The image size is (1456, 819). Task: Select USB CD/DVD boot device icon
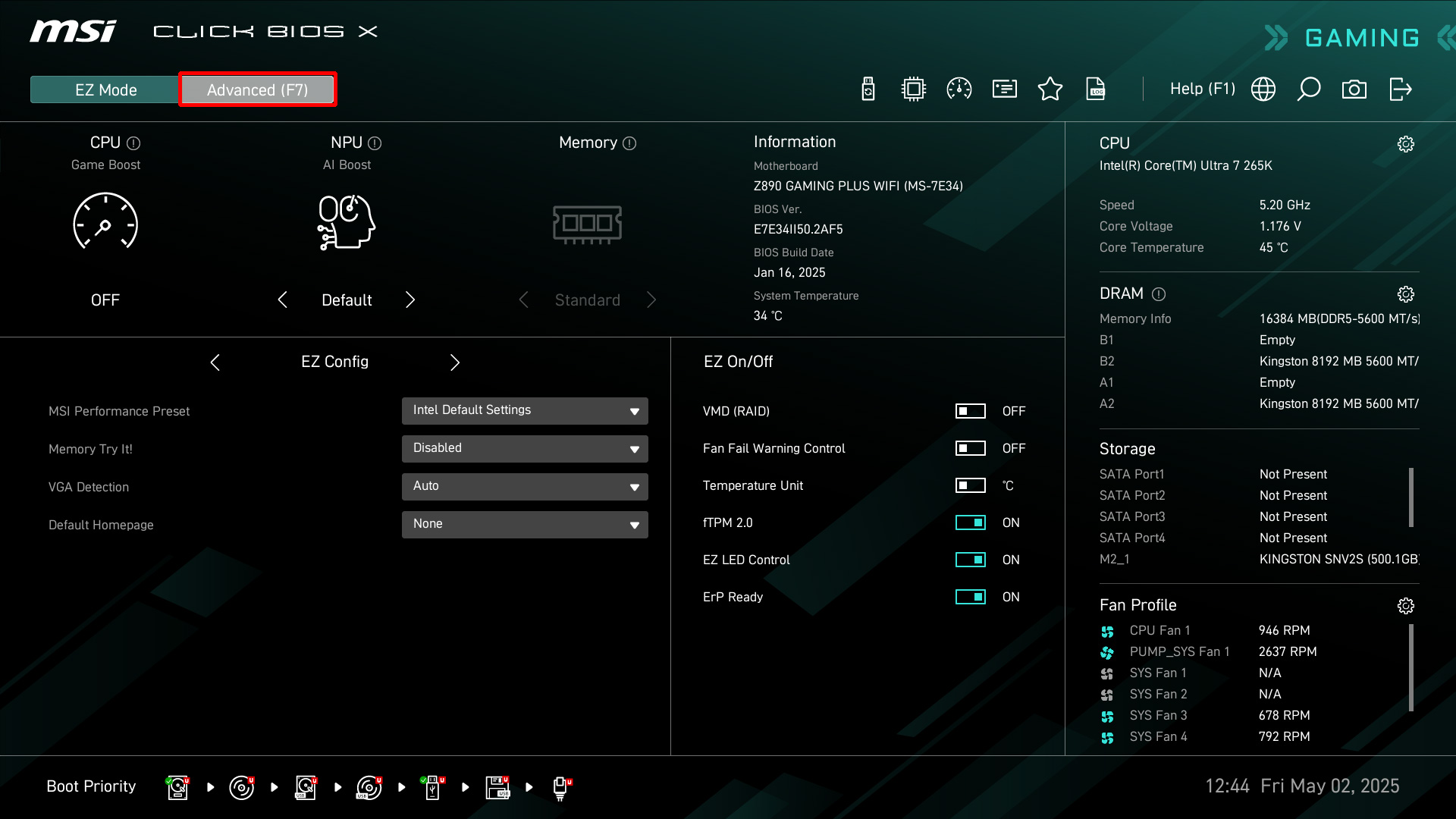369,787
